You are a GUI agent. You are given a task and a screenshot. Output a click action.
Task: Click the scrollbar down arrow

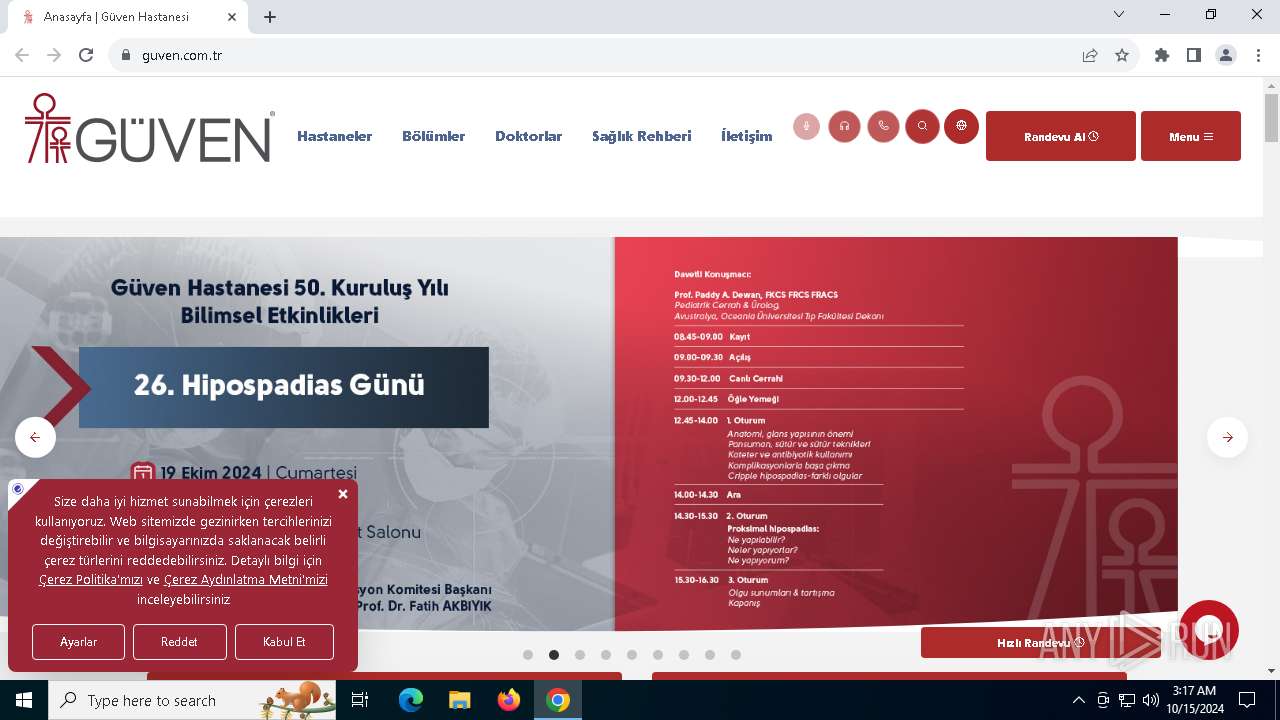(x=1271, y=671)
